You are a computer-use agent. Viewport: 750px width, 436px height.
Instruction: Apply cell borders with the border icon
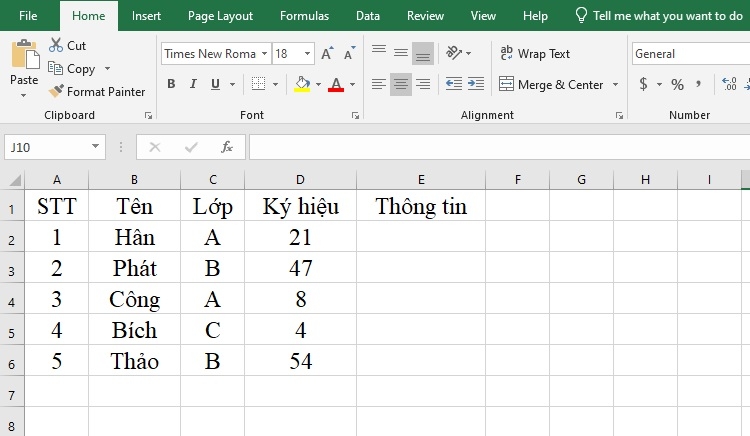coord(258,84)
